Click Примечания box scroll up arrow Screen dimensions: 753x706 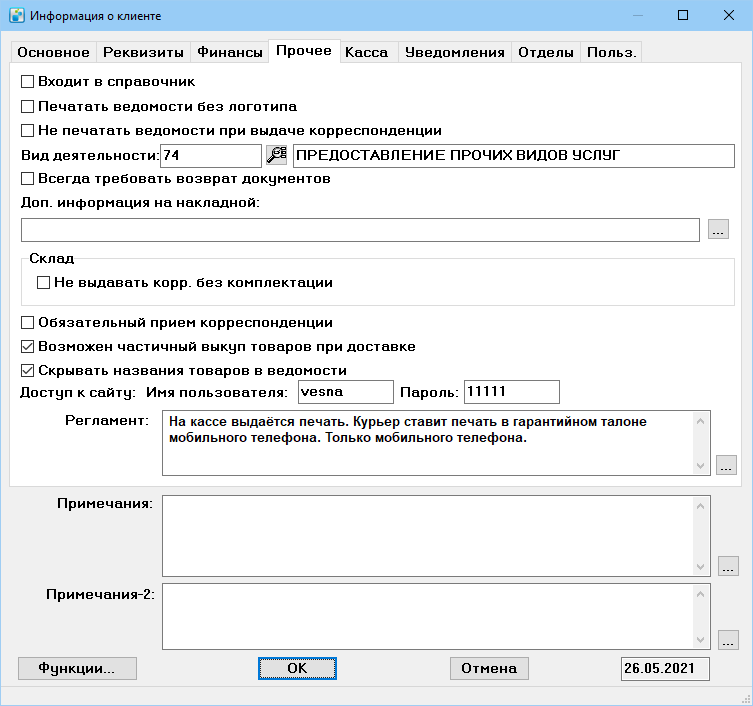coord(700,506)
